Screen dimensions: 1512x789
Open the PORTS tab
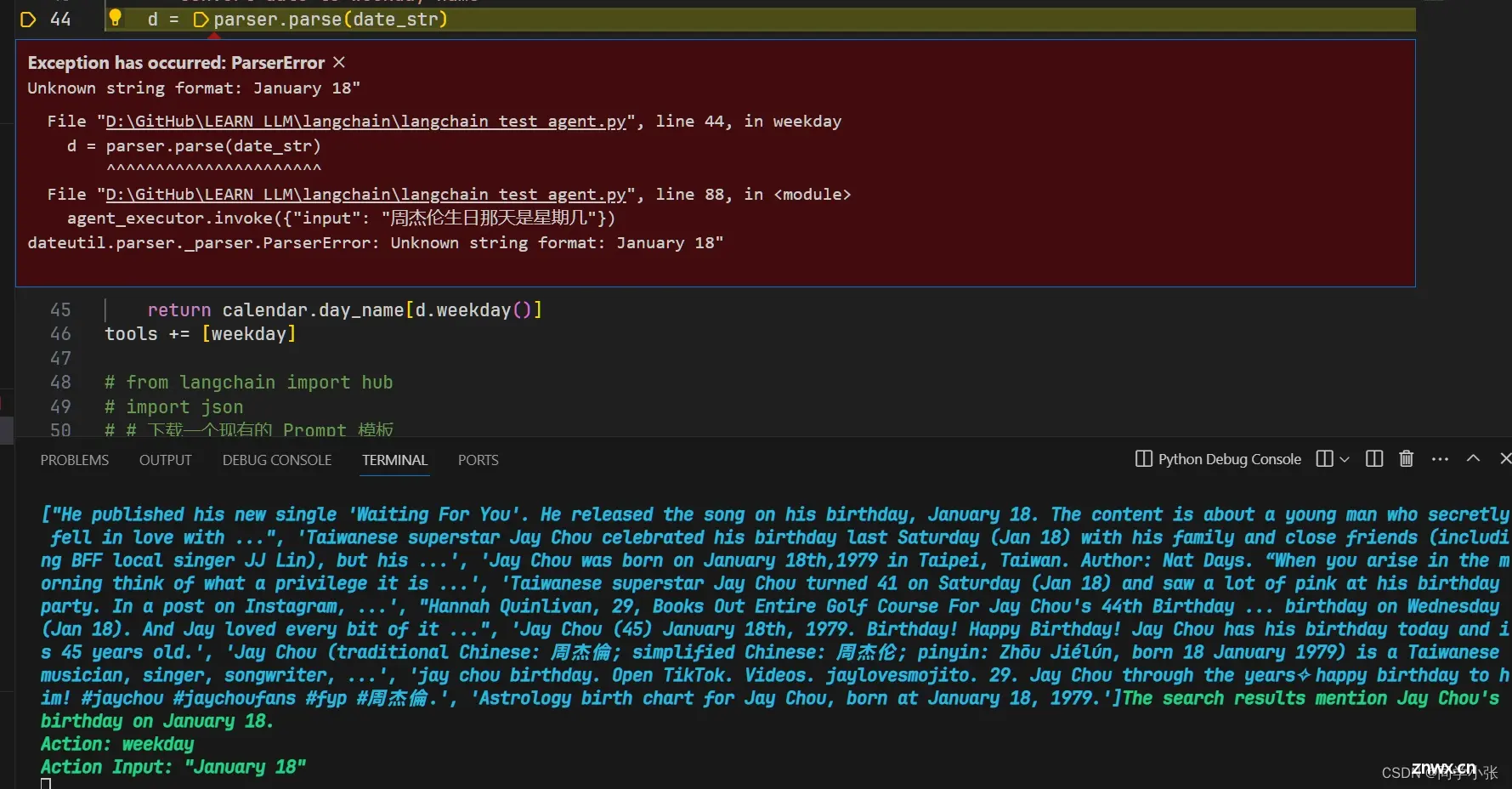(x=479, y=460)
